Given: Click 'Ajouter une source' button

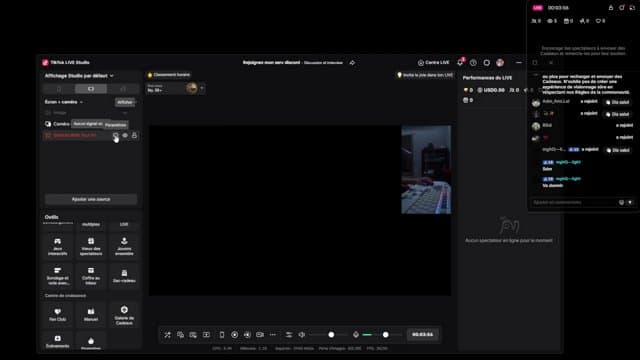Looking at the screenshot, I should (91, 199).
